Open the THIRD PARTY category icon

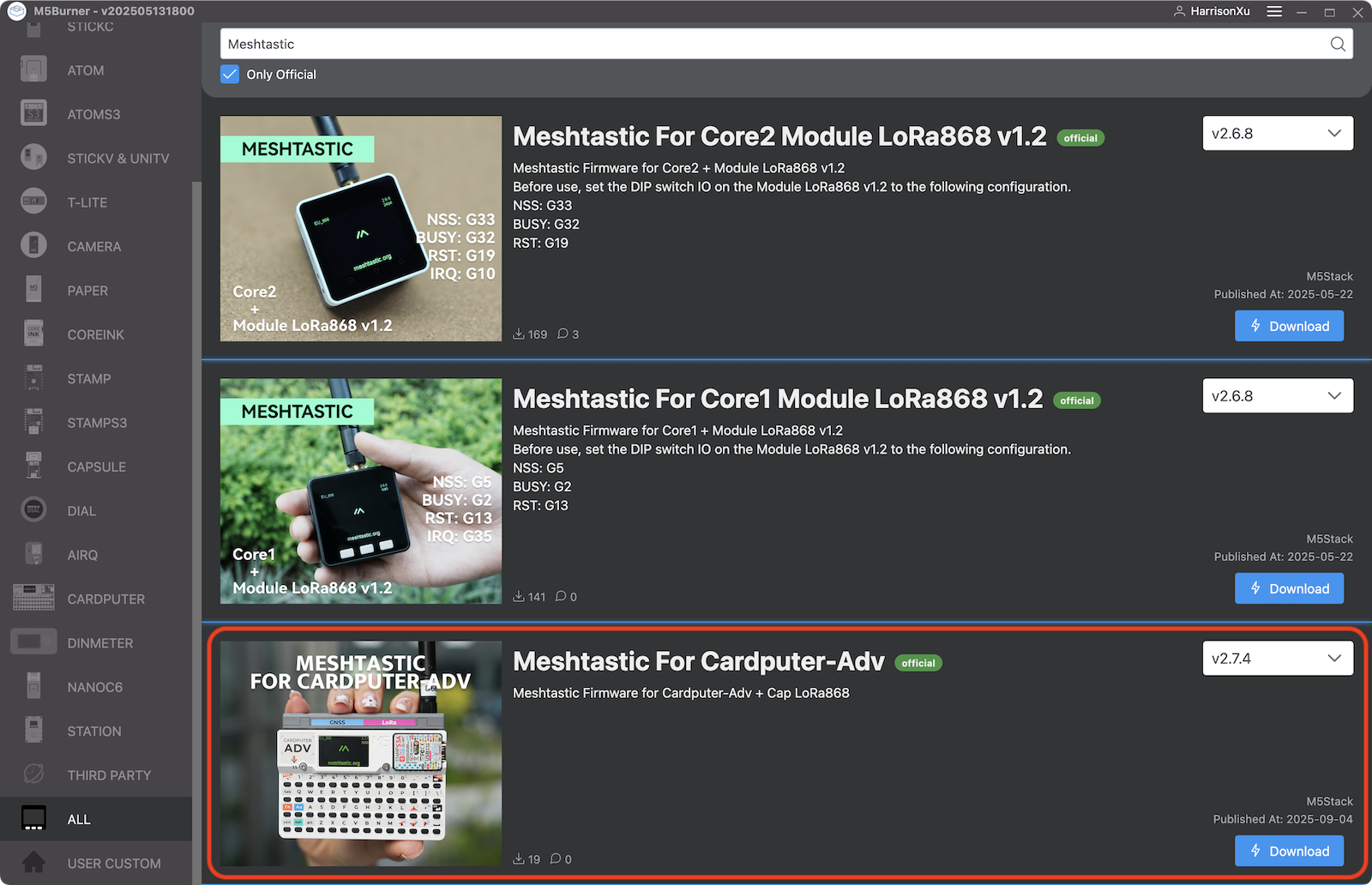33,774
